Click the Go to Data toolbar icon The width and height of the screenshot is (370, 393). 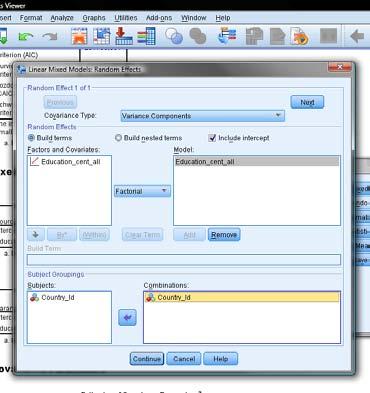[79, 36]
